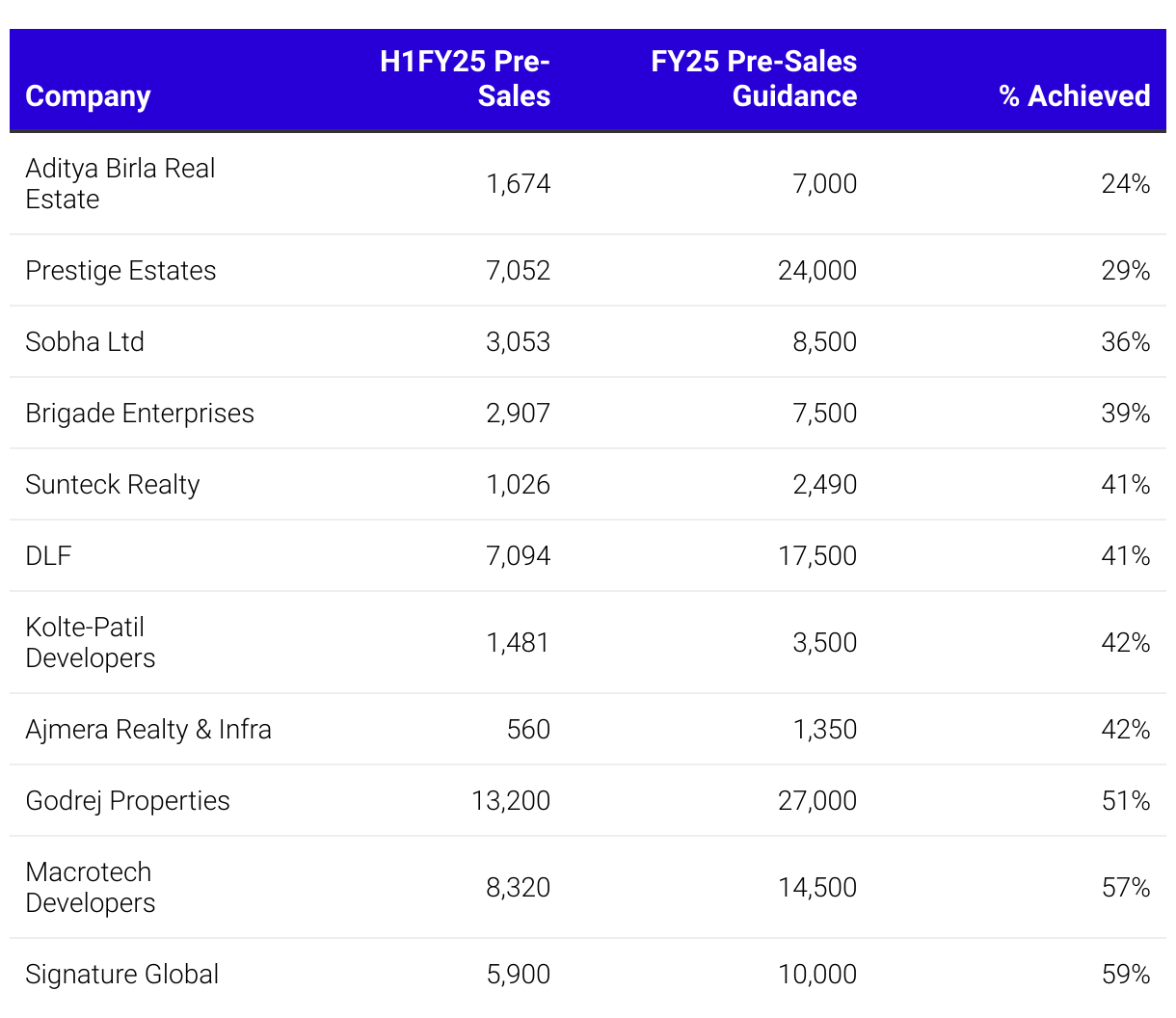1176x1018 pixels.
Task: Click the Godrej Properties company cell
Action: tap(127, 801)
